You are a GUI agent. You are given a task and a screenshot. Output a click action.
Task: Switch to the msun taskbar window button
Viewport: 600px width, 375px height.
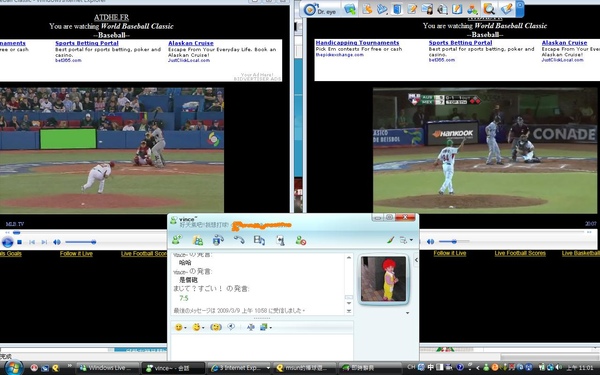[305, 368]
